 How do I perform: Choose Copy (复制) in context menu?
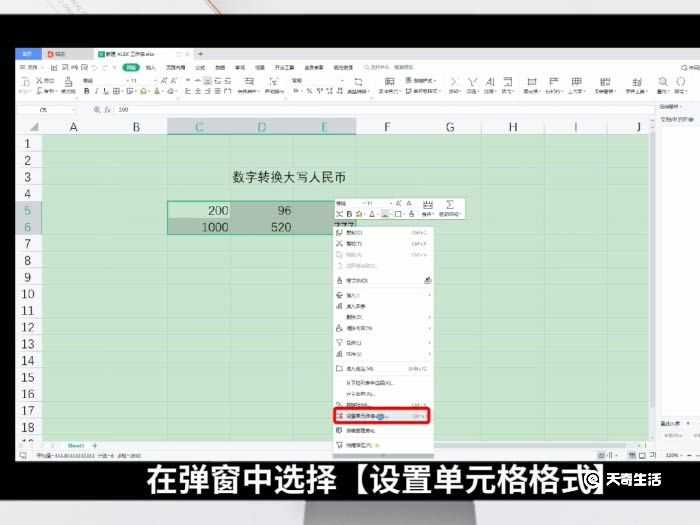point(383,233)
